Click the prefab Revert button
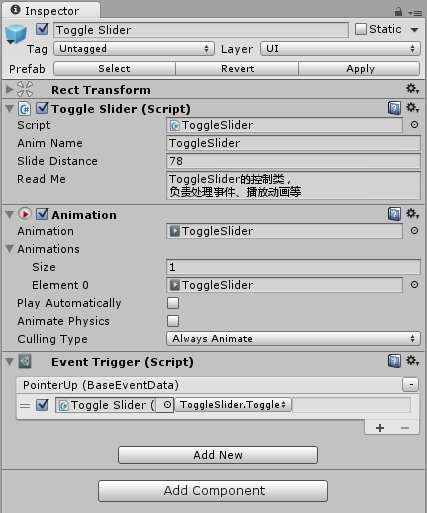 (237, 69)
